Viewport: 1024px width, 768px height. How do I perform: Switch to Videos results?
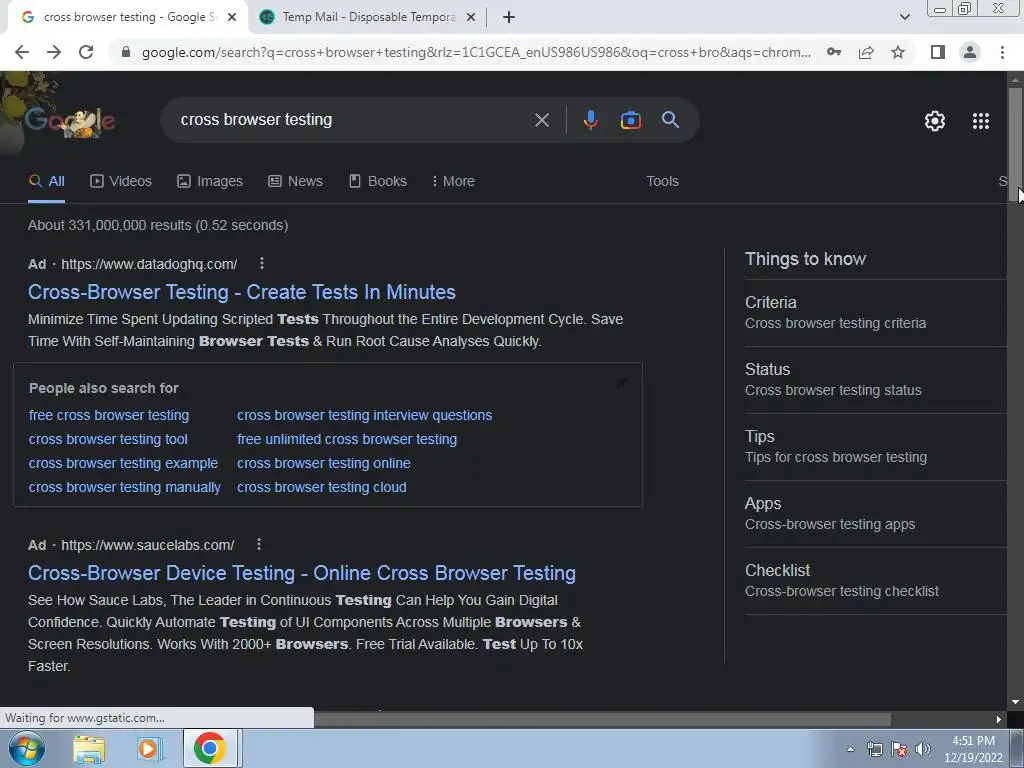(121, 181)
